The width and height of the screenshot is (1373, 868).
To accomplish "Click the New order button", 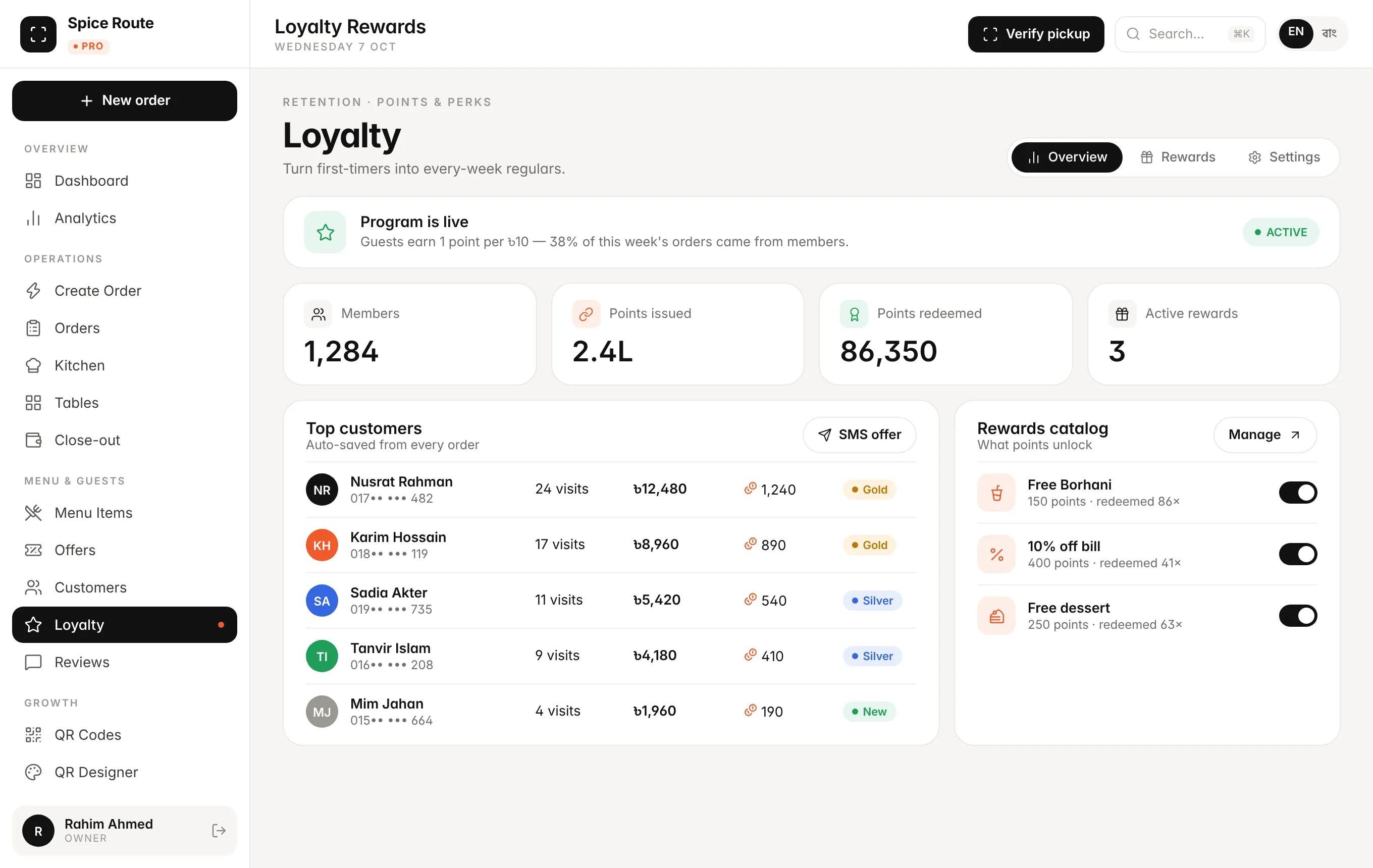I will point(124,101).
